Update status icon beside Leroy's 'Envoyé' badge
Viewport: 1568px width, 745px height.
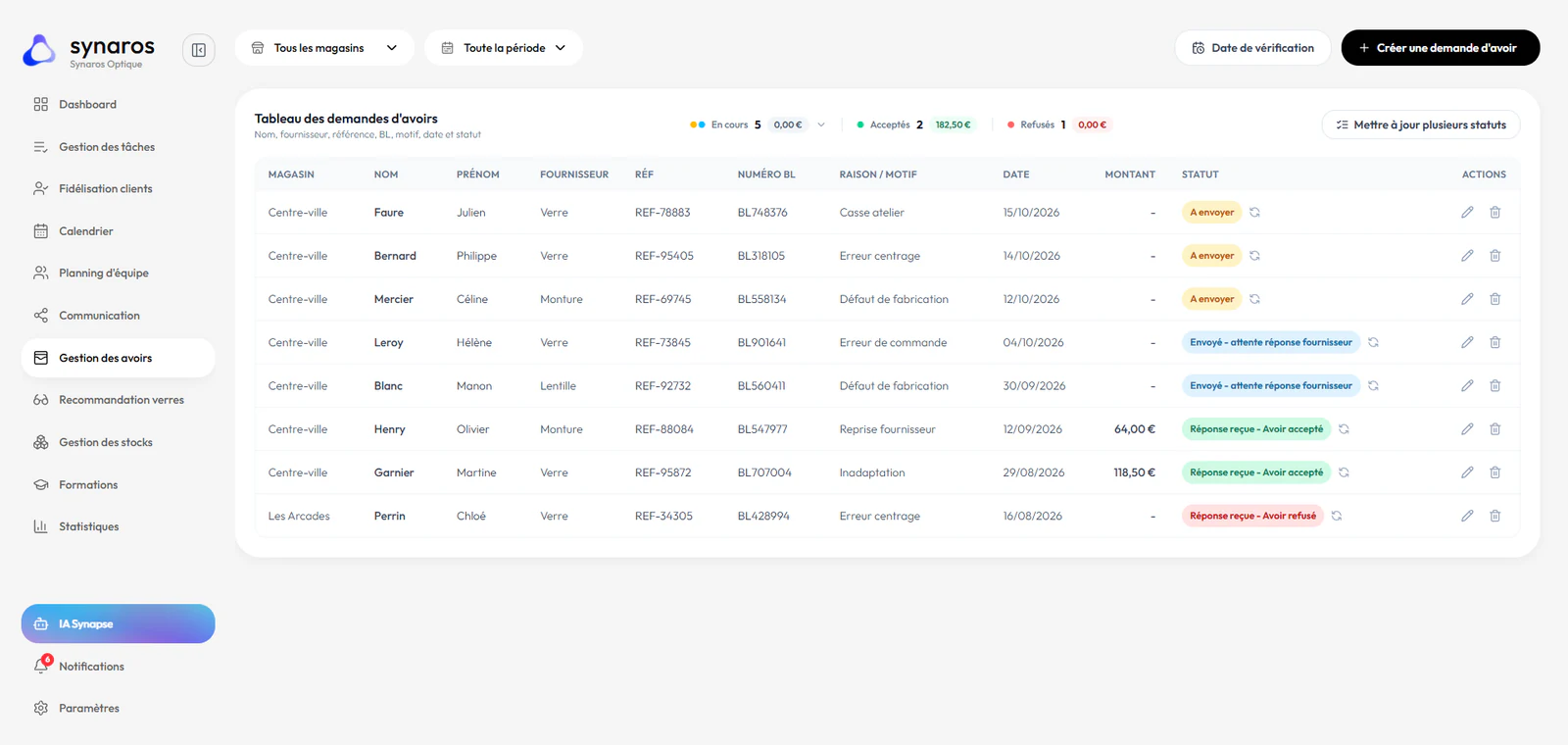(1373, 342)
